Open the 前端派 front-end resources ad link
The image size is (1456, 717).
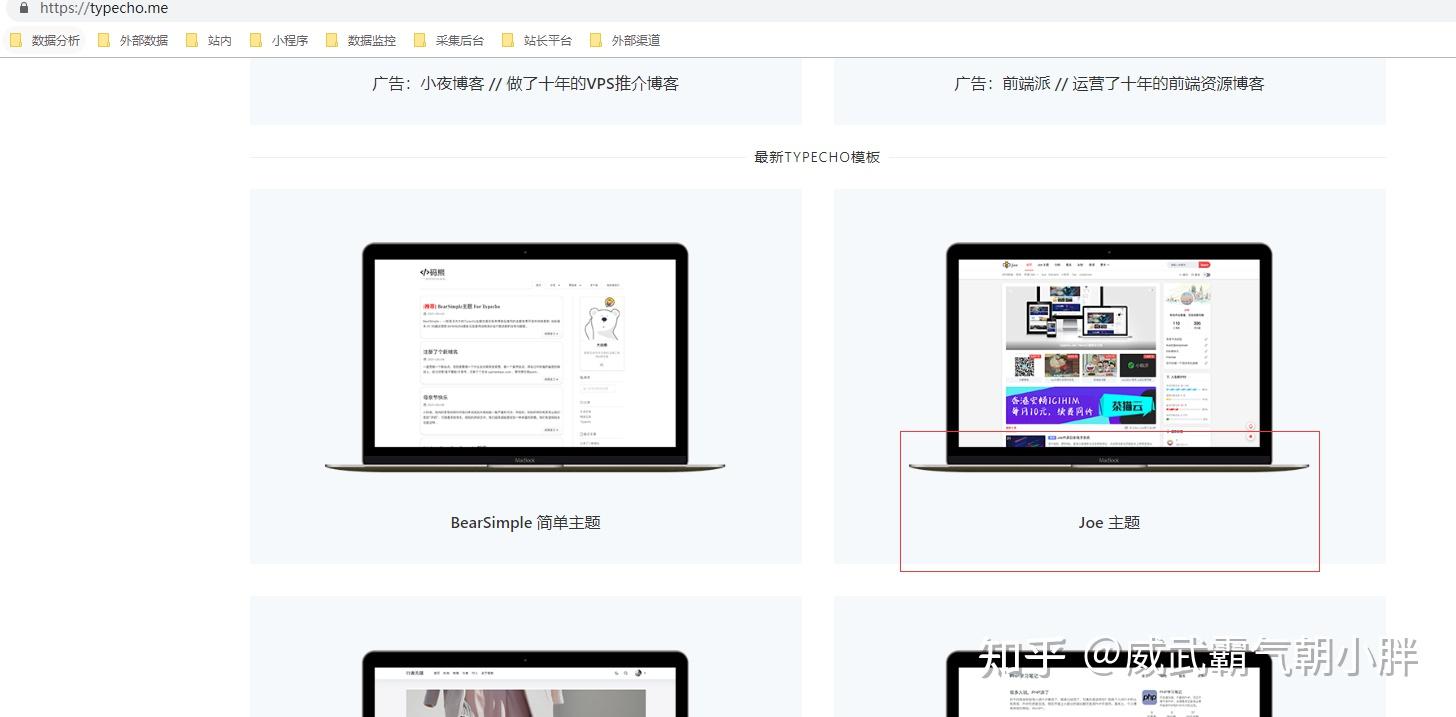(1109, 84)
